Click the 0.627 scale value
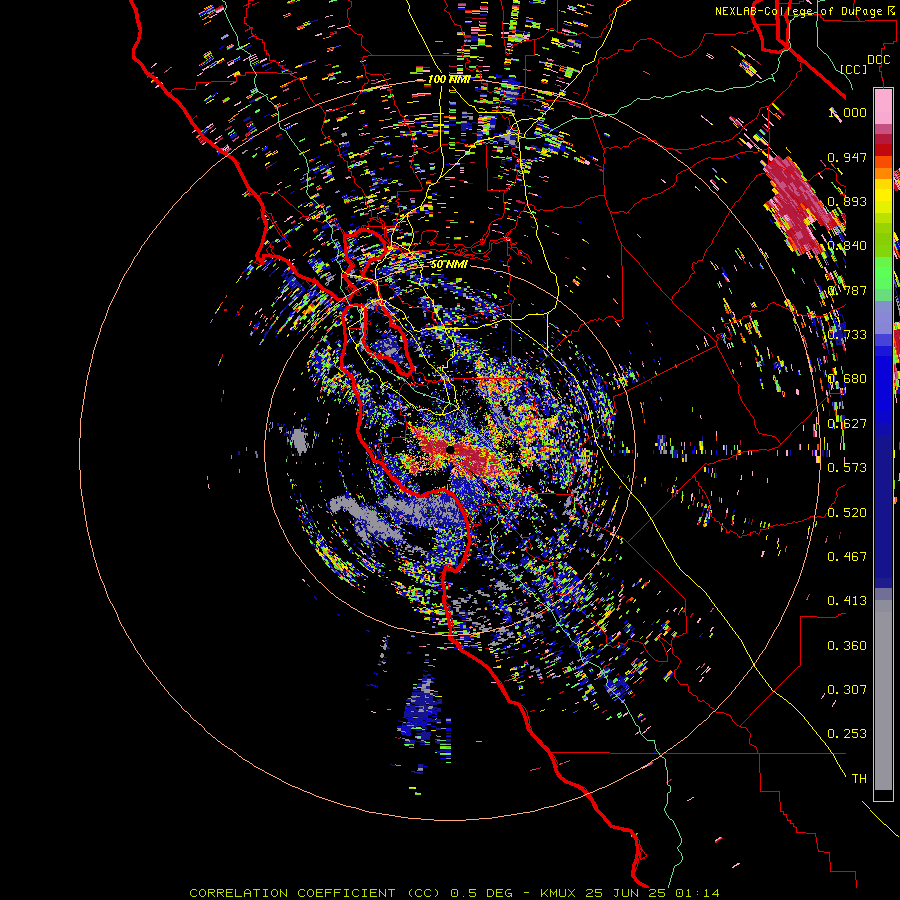The width and height of the screenshot is (900, 900). 847,424
